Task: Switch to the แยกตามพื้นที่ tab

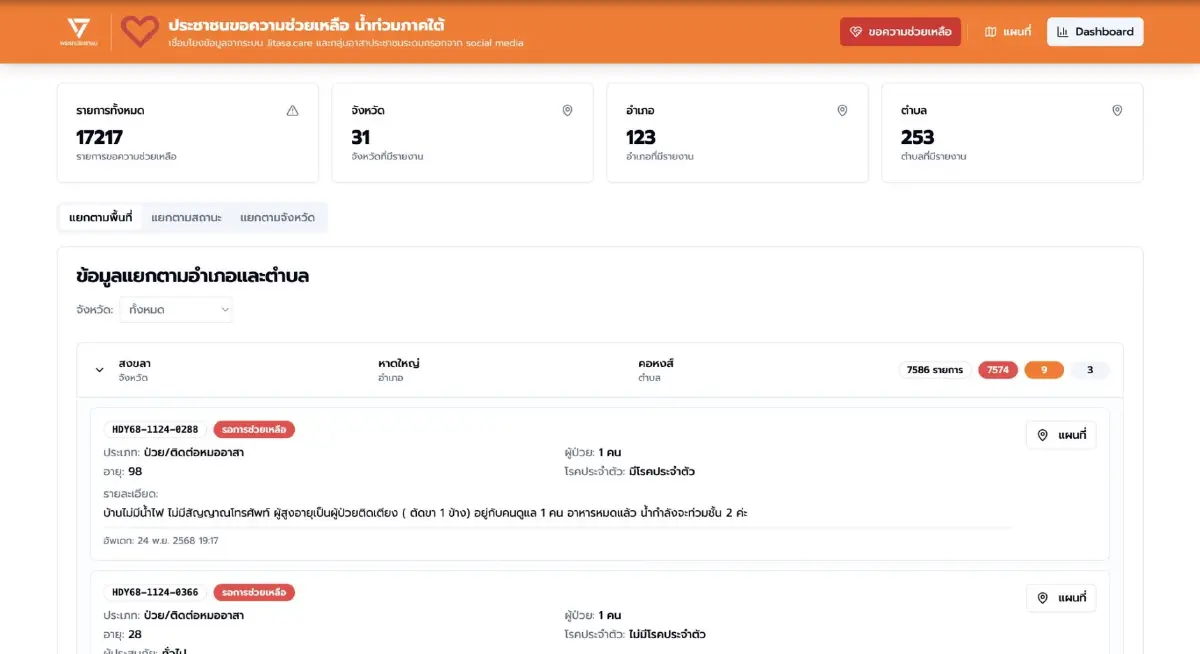Action: (101, 217)
